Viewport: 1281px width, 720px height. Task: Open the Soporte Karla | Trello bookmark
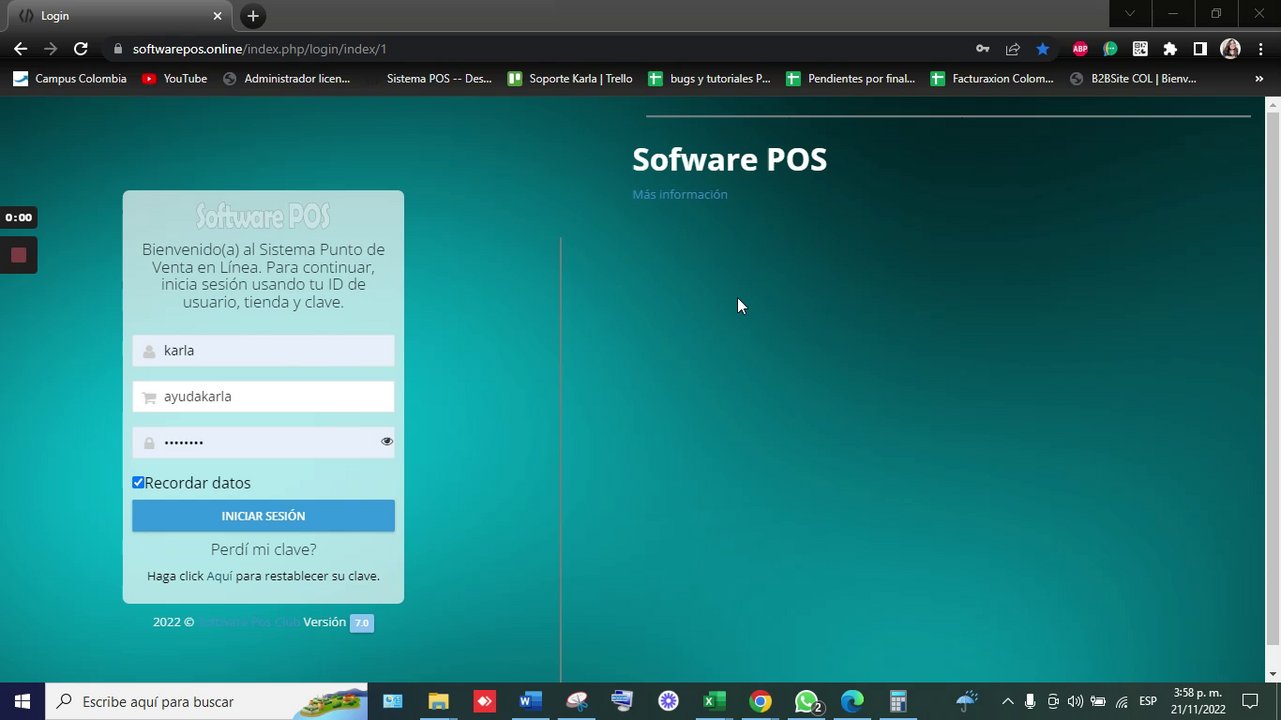pyautogui.click(x=571, y=78)
